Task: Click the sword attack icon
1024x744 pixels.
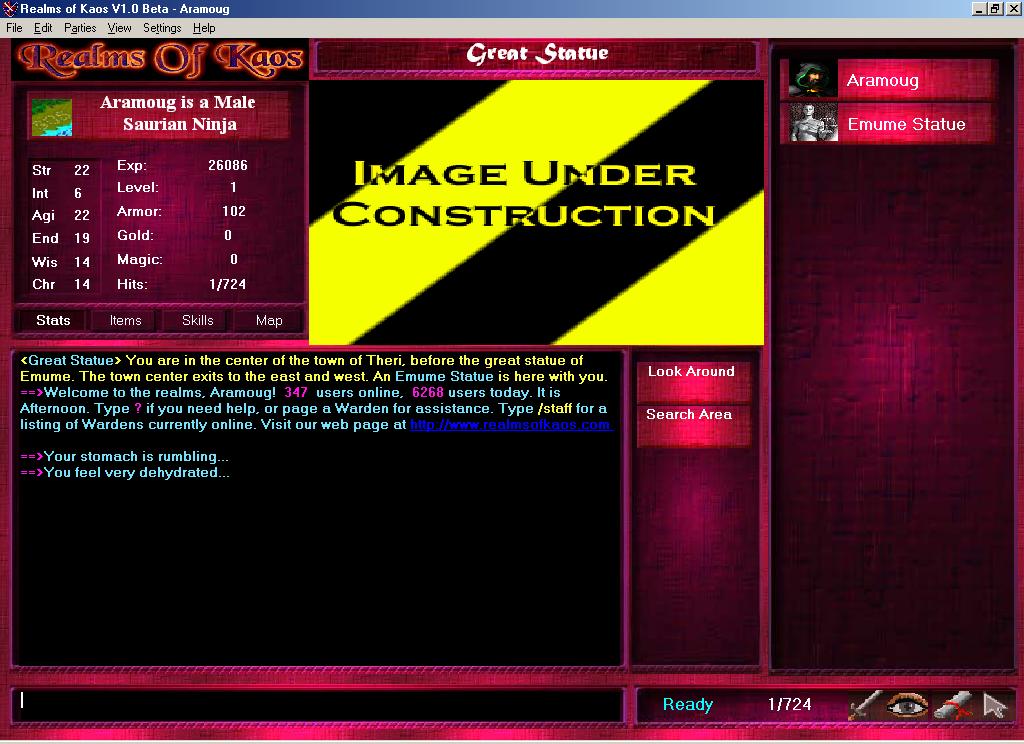Action: (865, 705)
